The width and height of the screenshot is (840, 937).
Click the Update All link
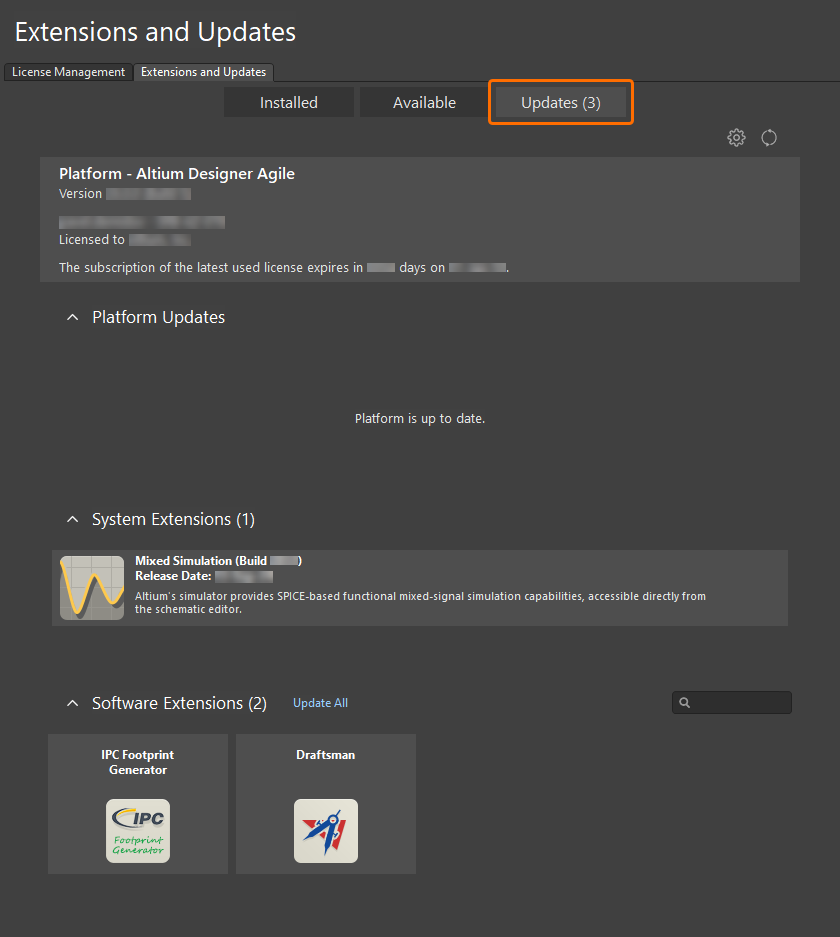(x=320, y=702)
